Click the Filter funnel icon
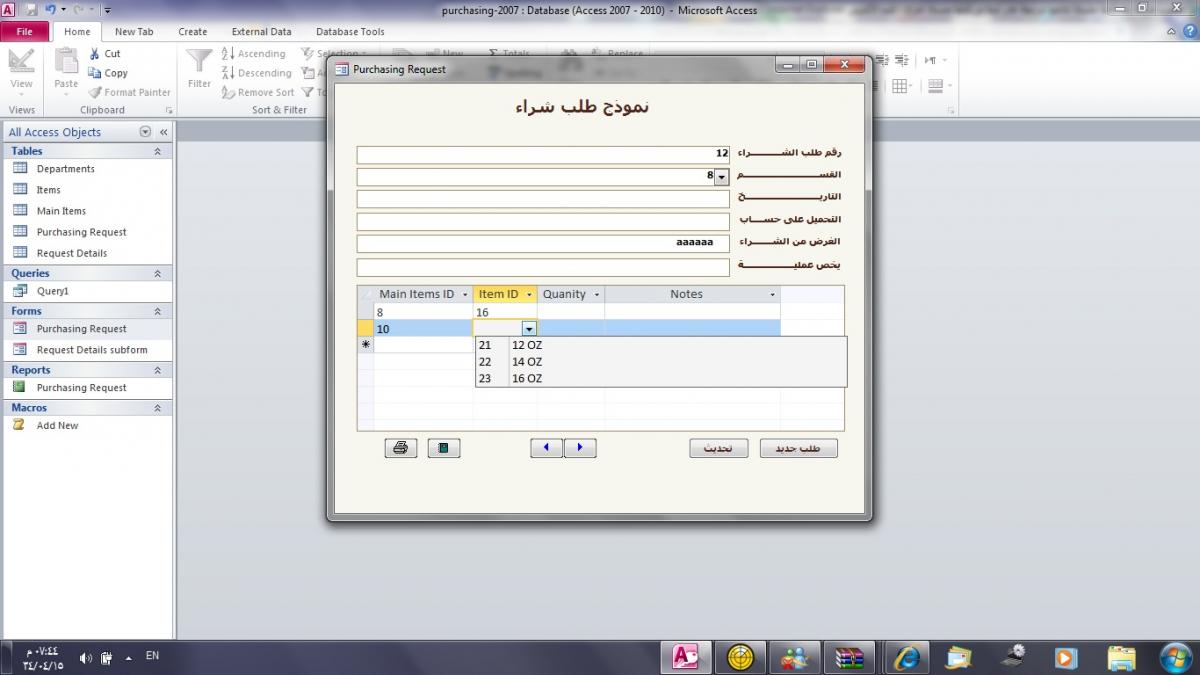1200x675 pixels. tap(200, 61)
